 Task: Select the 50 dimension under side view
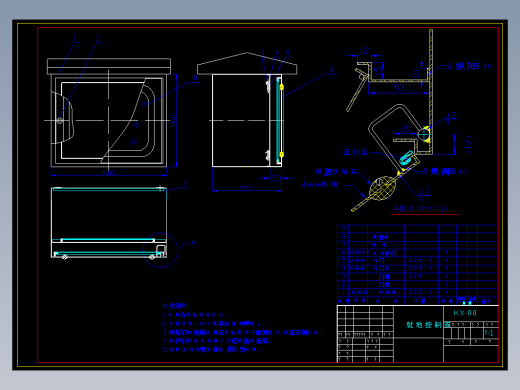(x=276, y=178)
